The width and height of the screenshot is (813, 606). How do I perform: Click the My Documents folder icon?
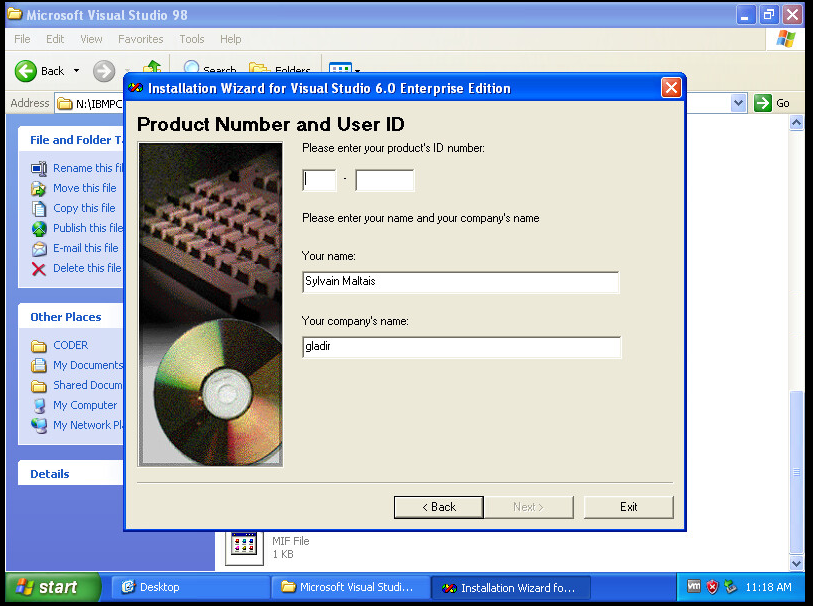pyautogui.click(x=39, y=365)
